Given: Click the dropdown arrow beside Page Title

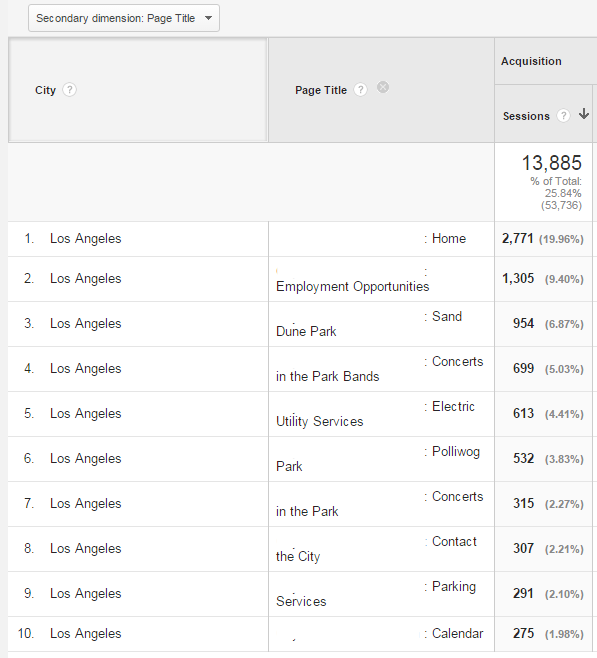Looking at the screenshot, I should click(208, 18).
